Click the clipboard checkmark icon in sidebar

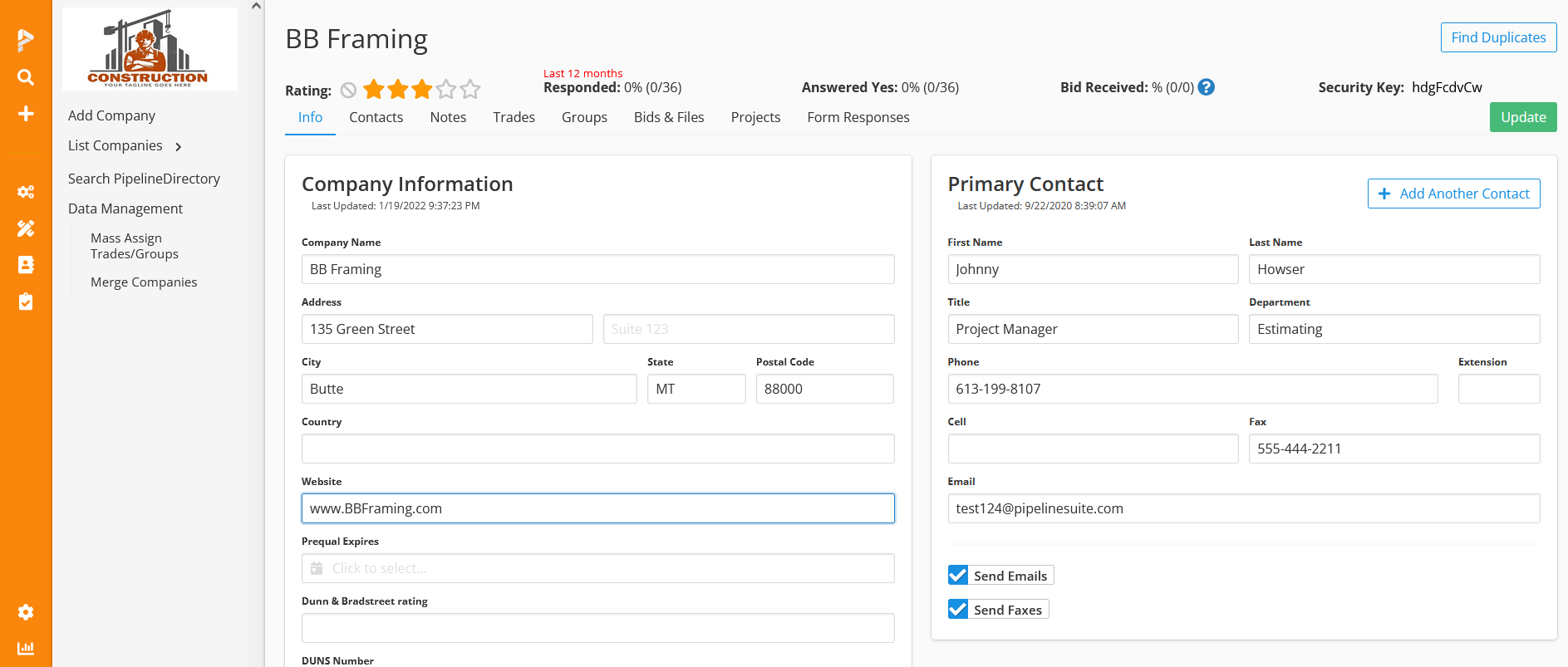pyautogui.click(x=26, y=302)
